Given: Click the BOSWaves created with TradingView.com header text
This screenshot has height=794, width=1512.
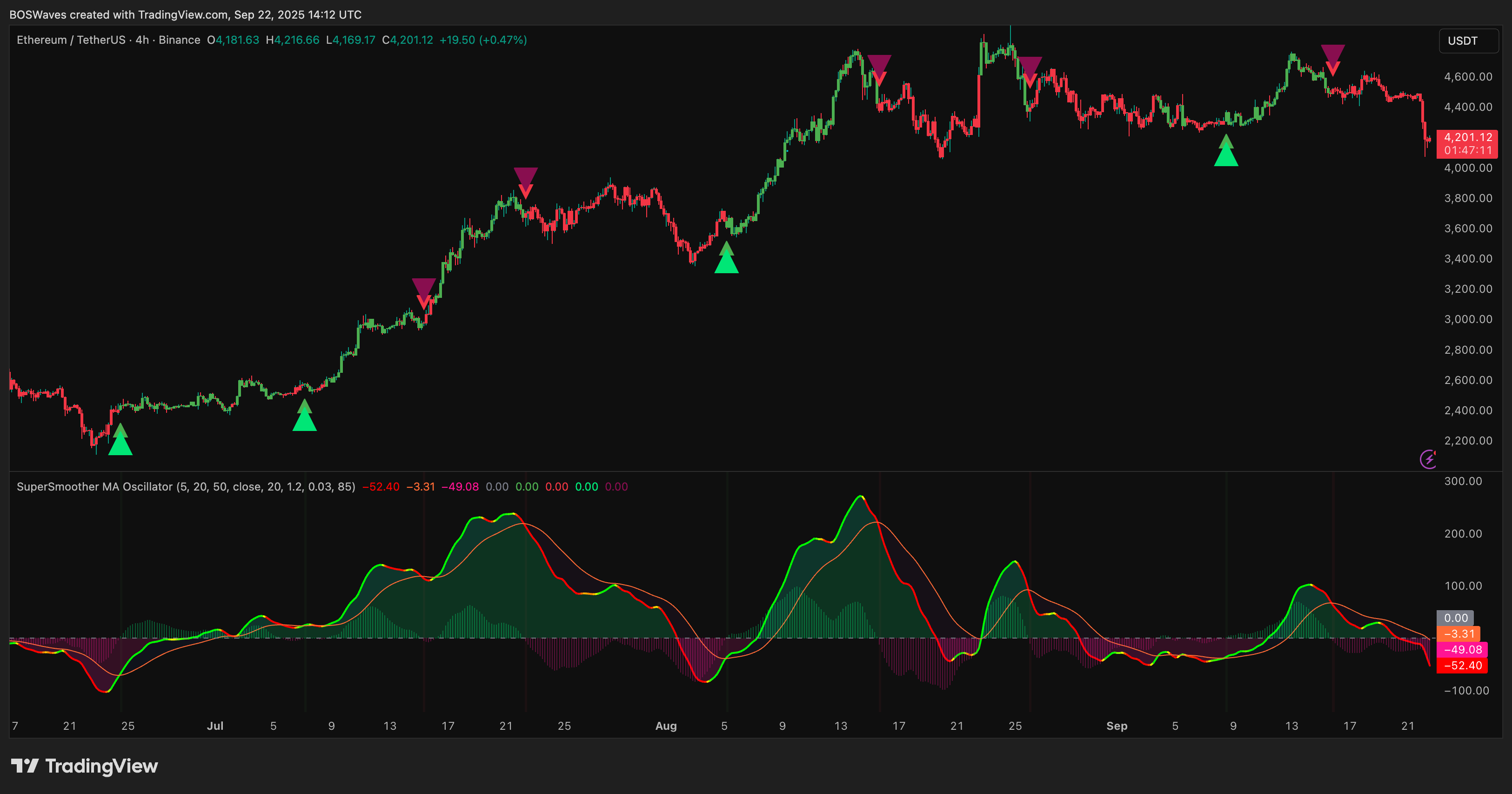Looking at the screenshot, I should coord(186,15).
